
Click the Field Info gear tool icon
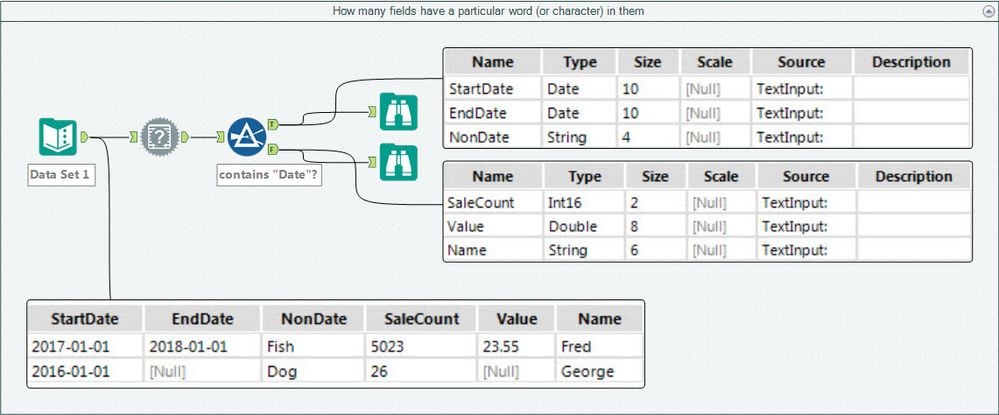pos(159,136)
